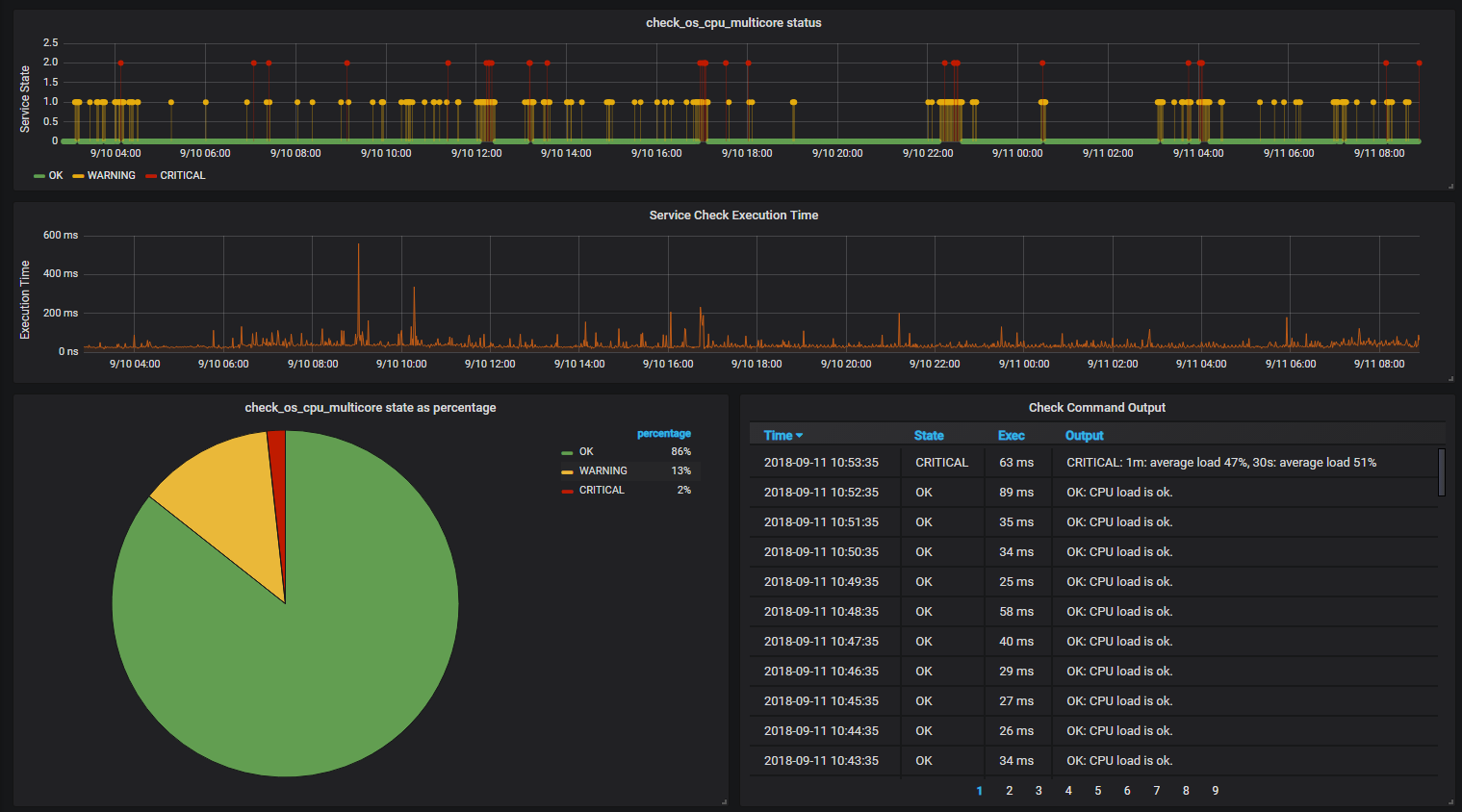Sort table by Time column header
1462x812 pixels.
point(782,435)
